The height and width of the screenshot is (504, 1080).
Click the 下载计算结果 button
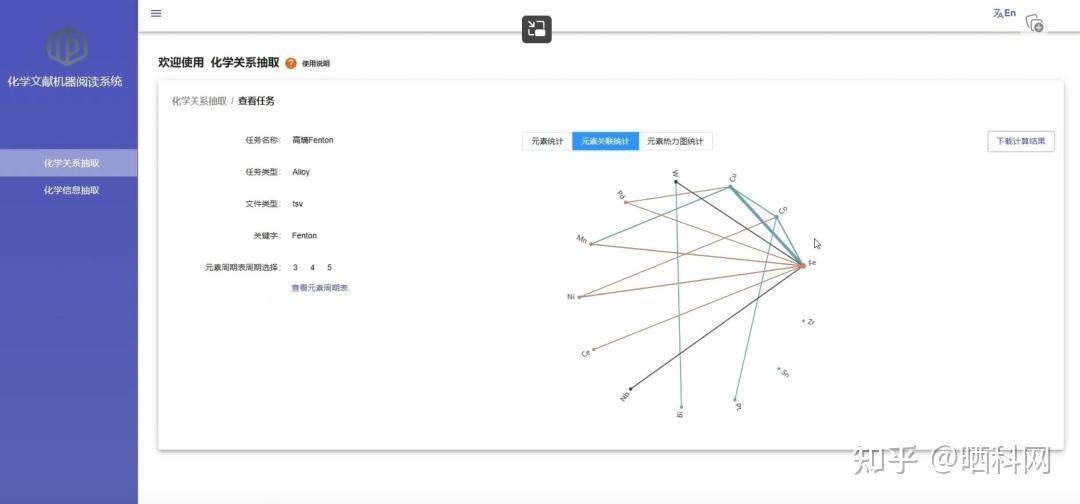tap(1020, 142)
